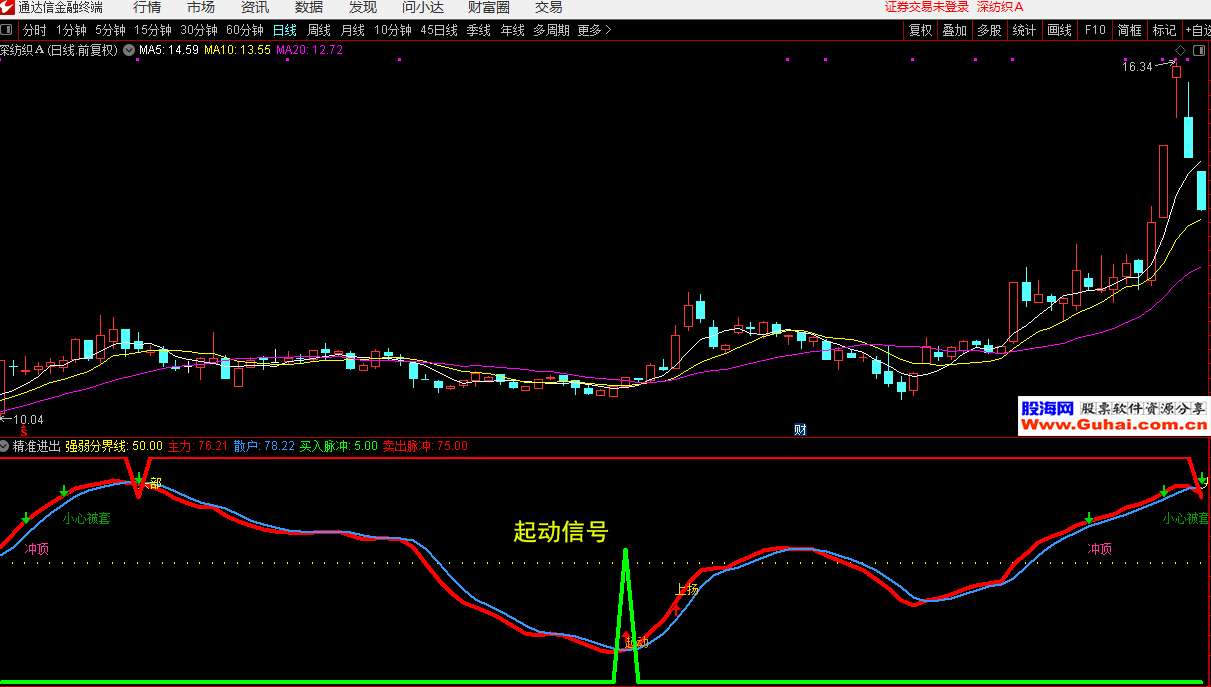Click the blue 财 info marker
This screenshot has width=1211, height=687.
[x=800, y=430]
